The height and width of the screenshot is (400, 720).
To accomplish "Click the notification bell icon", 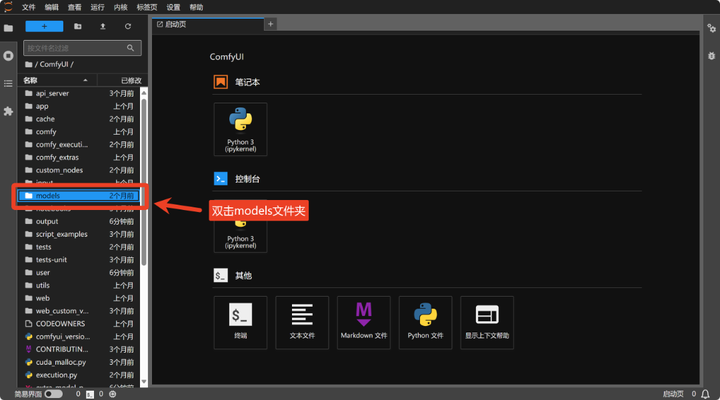I will [705, 394].
